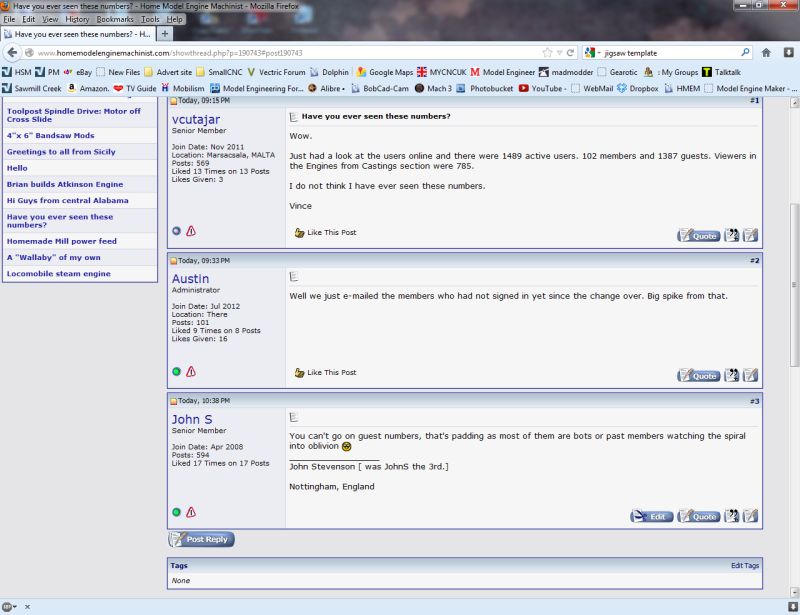The image size is (800, 615).
Task: Multi-quote Austin's post icon
Action: tap(732, 376)
